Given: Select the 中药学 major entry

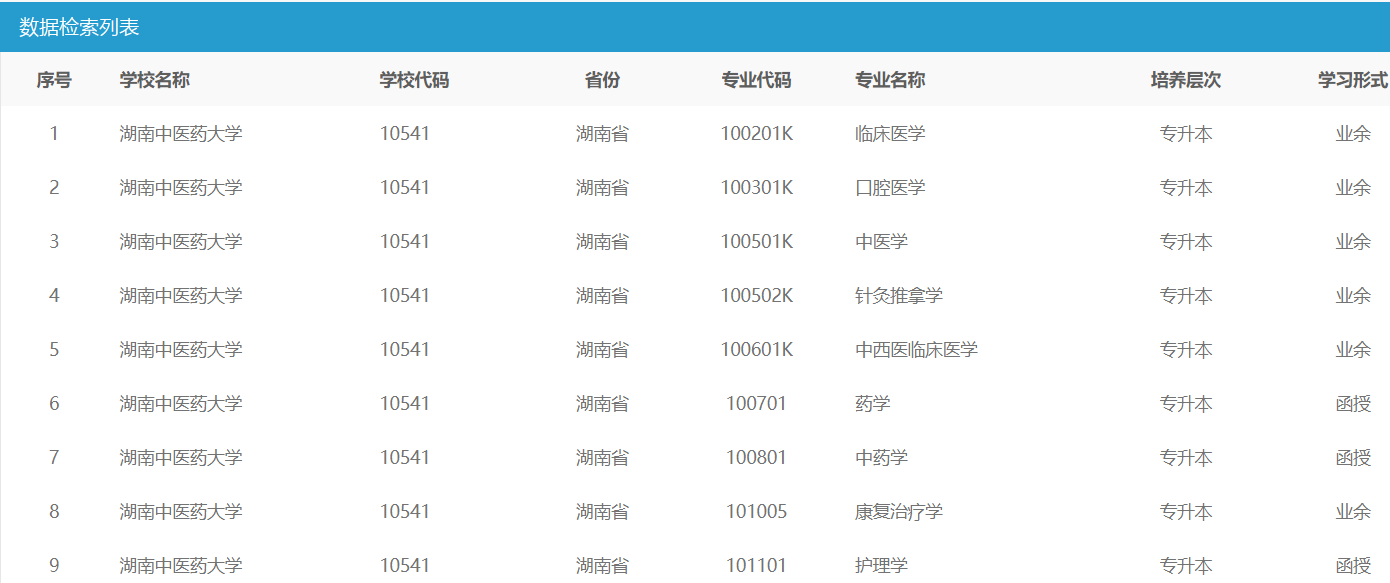Looking at the screenshot, I should (881, 458).
